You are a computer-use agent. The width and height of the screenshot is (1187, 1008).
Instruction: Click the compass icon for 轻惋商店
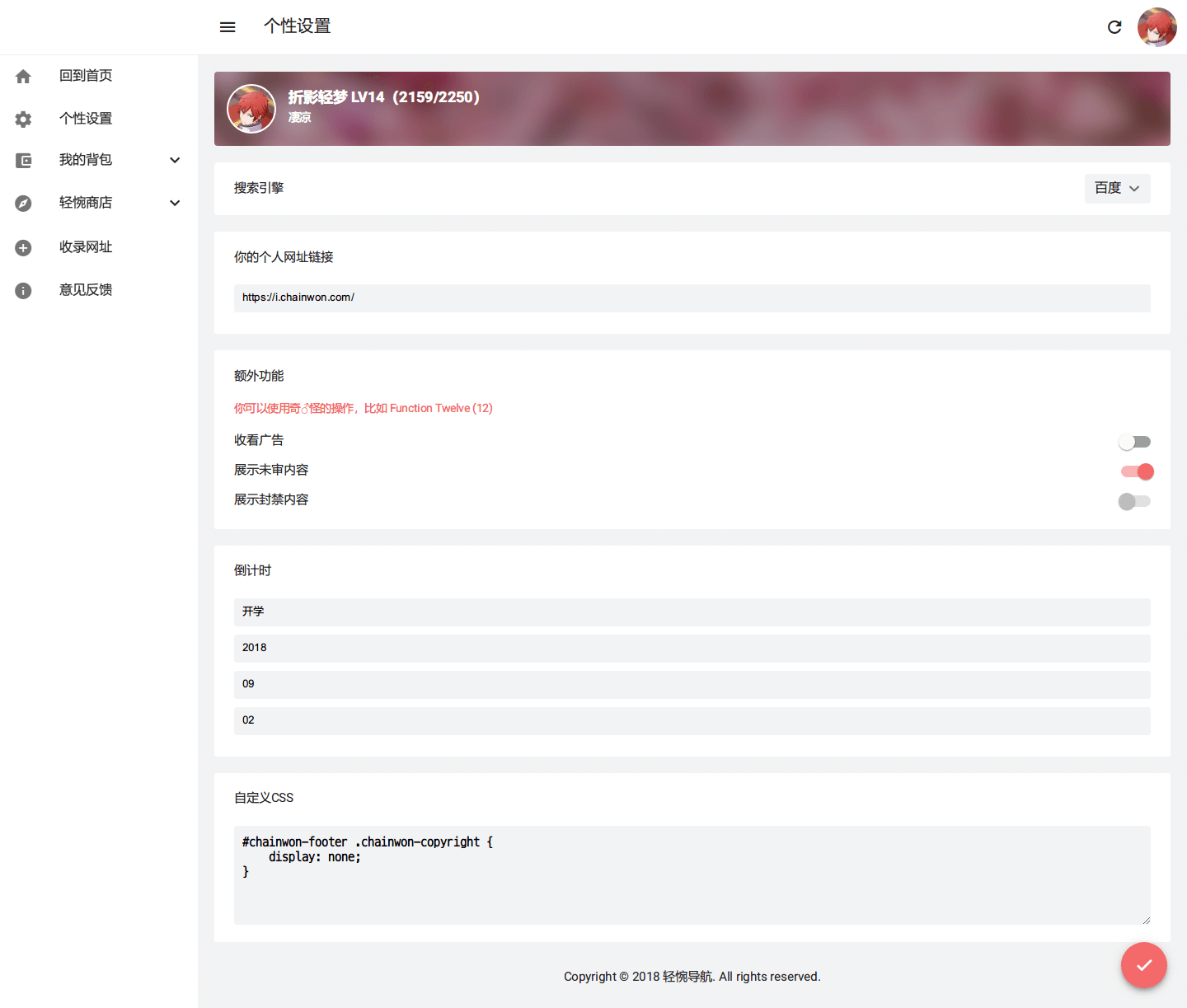tap(23, 204)
